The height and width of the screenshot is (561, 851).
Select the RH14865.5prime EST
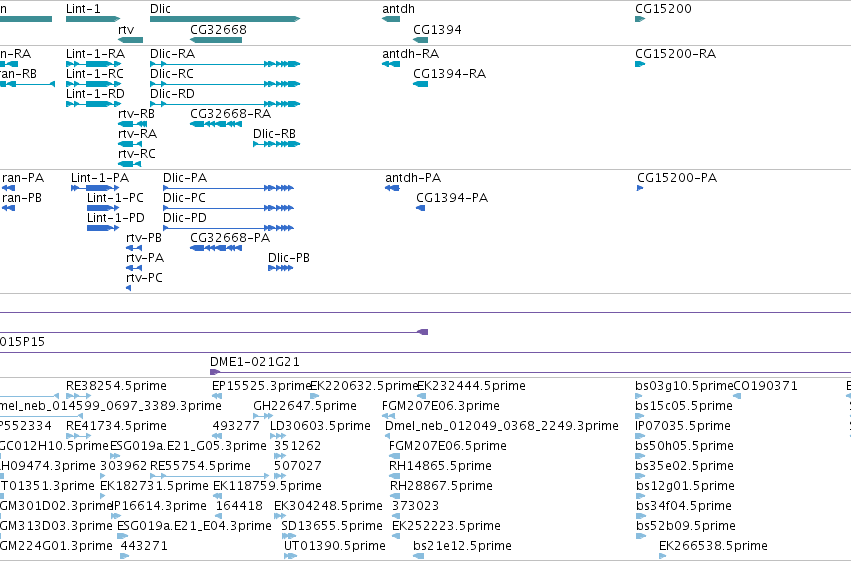[395, 476]
